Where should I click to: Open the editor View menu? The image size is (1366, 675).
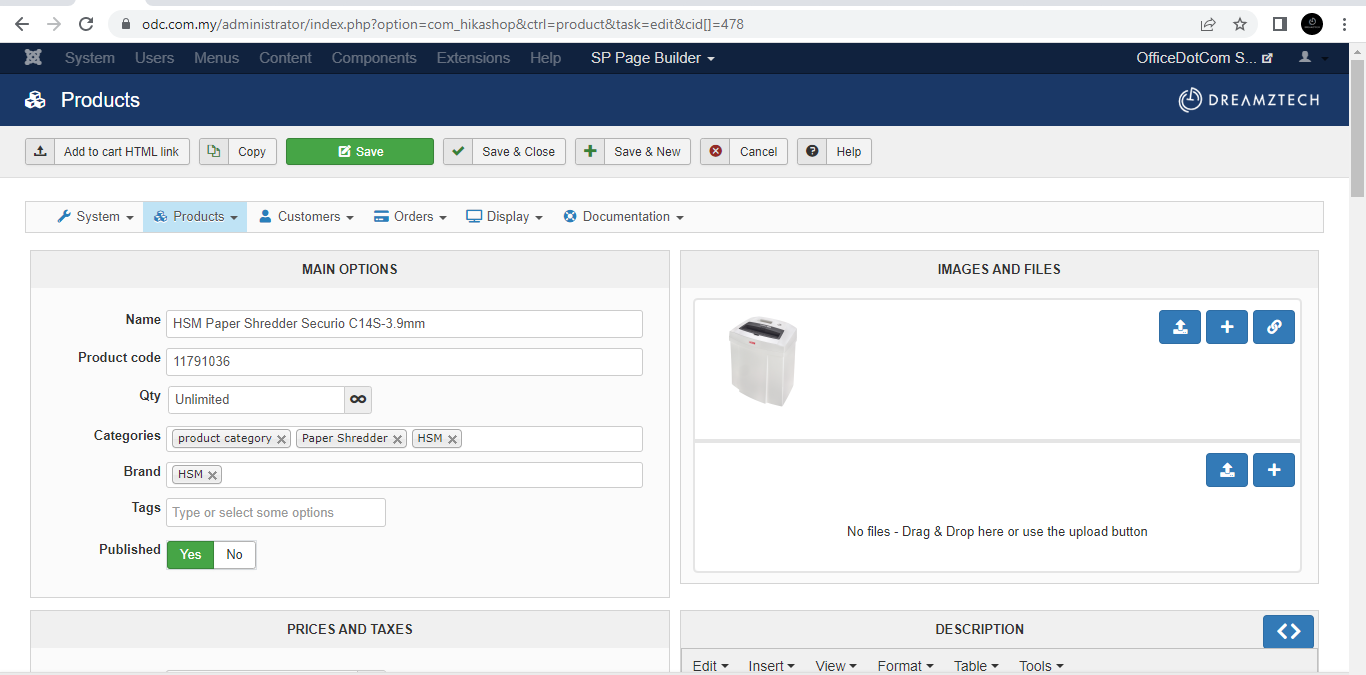(x=836, y=666)
